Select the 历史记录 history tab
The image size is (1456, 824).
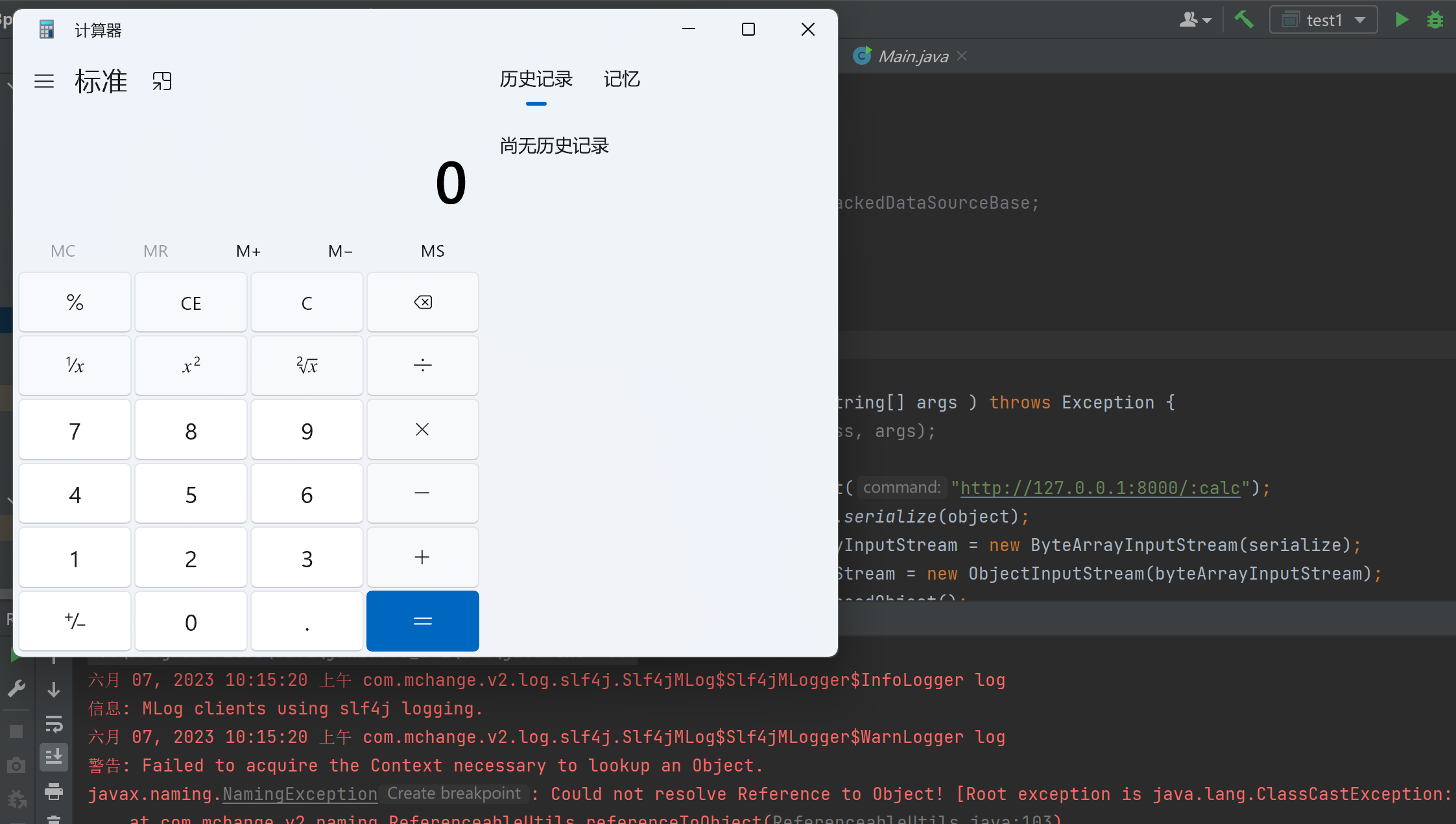point(536,79)
